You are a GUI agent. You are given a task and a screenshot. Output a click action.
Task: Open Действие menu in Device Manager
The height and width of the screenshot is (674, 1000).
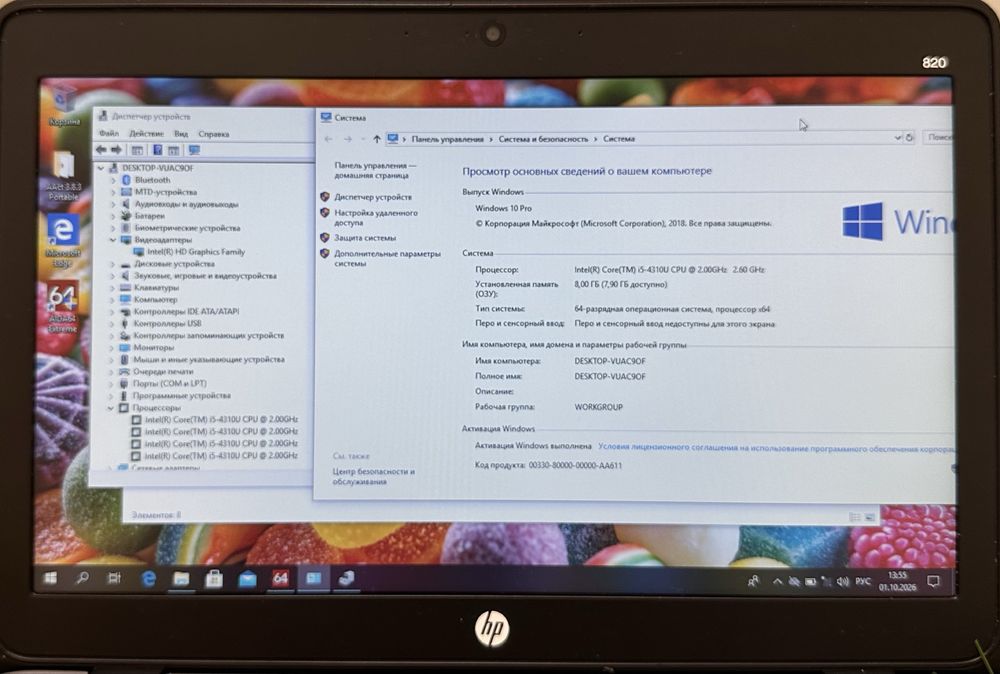point(146,134)
